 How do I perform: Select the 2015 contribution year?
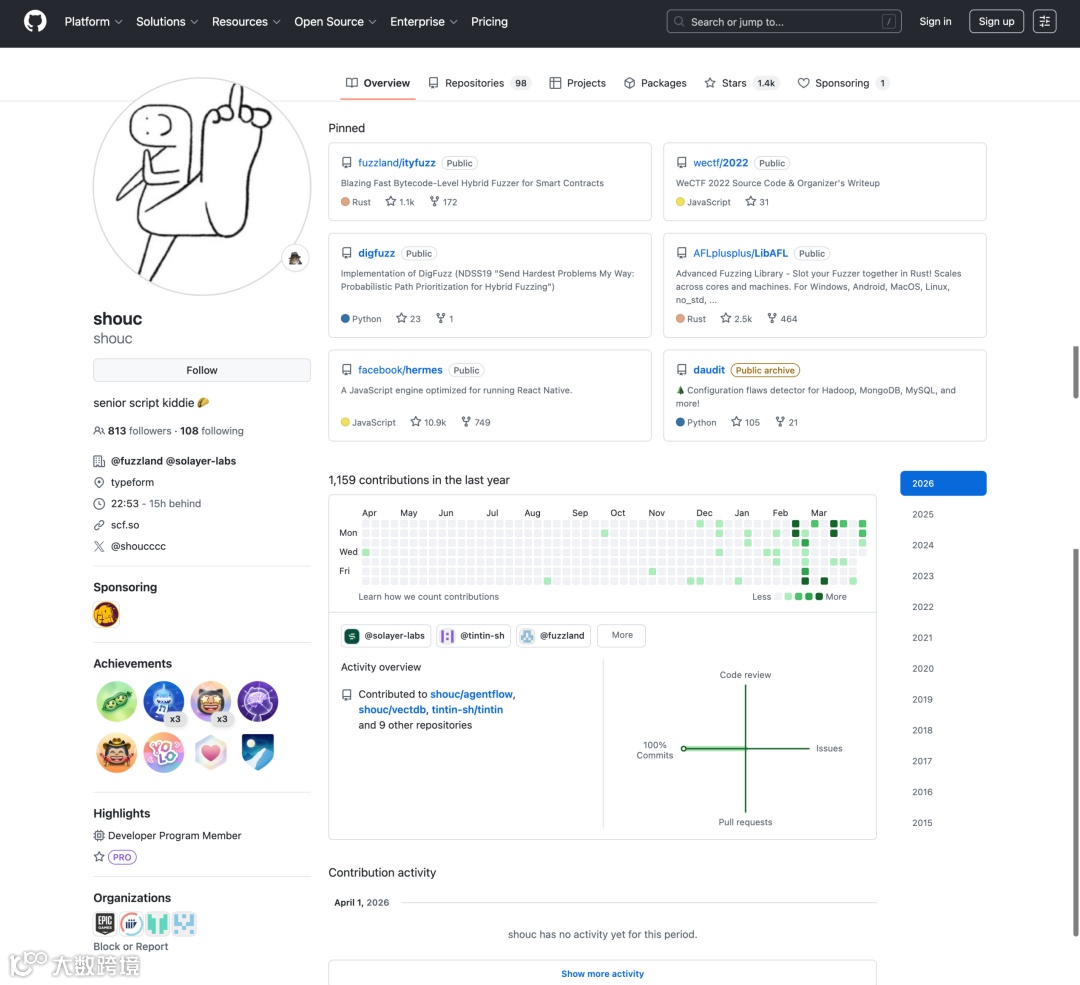click(x=922, y=822)
